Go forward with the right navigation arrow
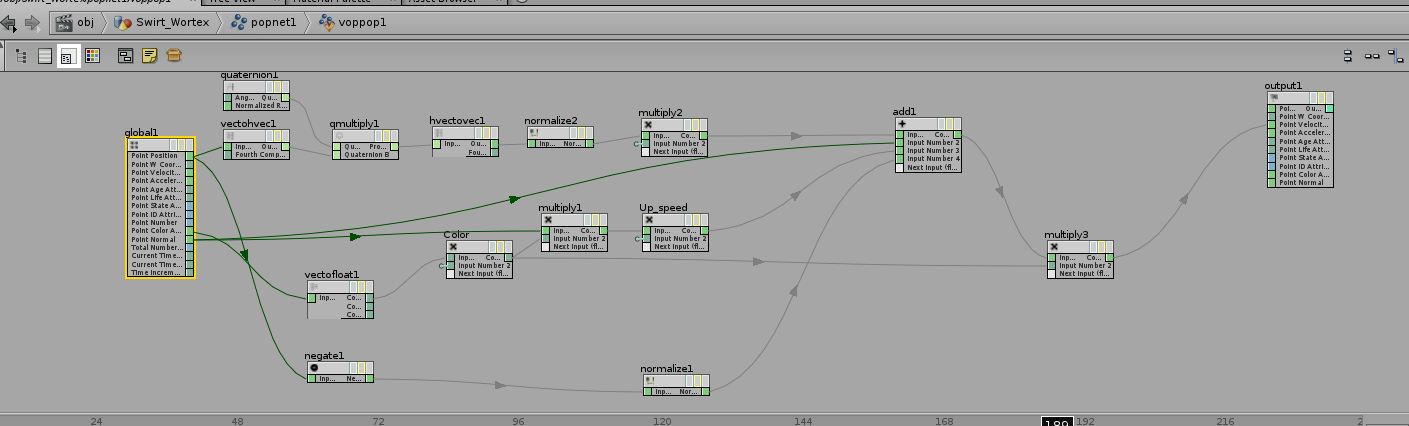This screenshot has height=426, width=1409. point(33,22)
